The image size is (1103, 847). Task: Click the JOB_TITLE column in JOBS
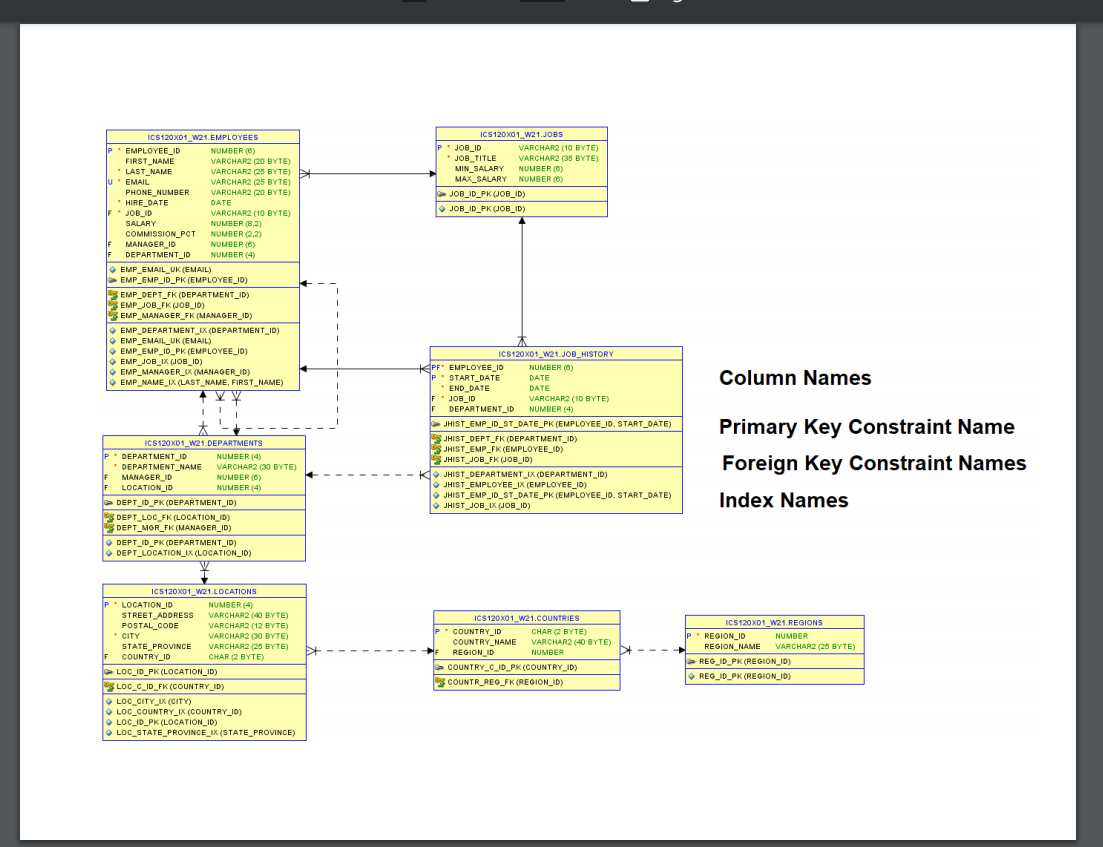[x=475, y=158]
